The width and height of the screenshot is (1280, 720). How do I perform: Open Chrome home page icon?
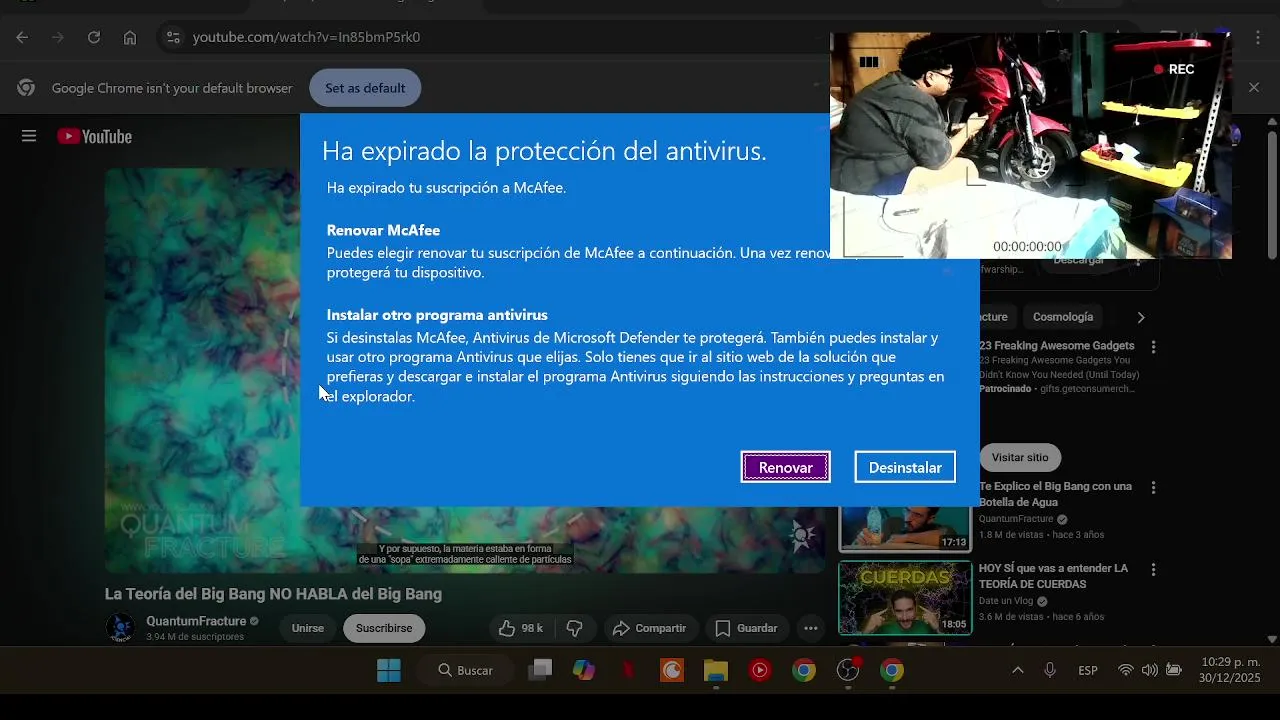click(130, 37)
